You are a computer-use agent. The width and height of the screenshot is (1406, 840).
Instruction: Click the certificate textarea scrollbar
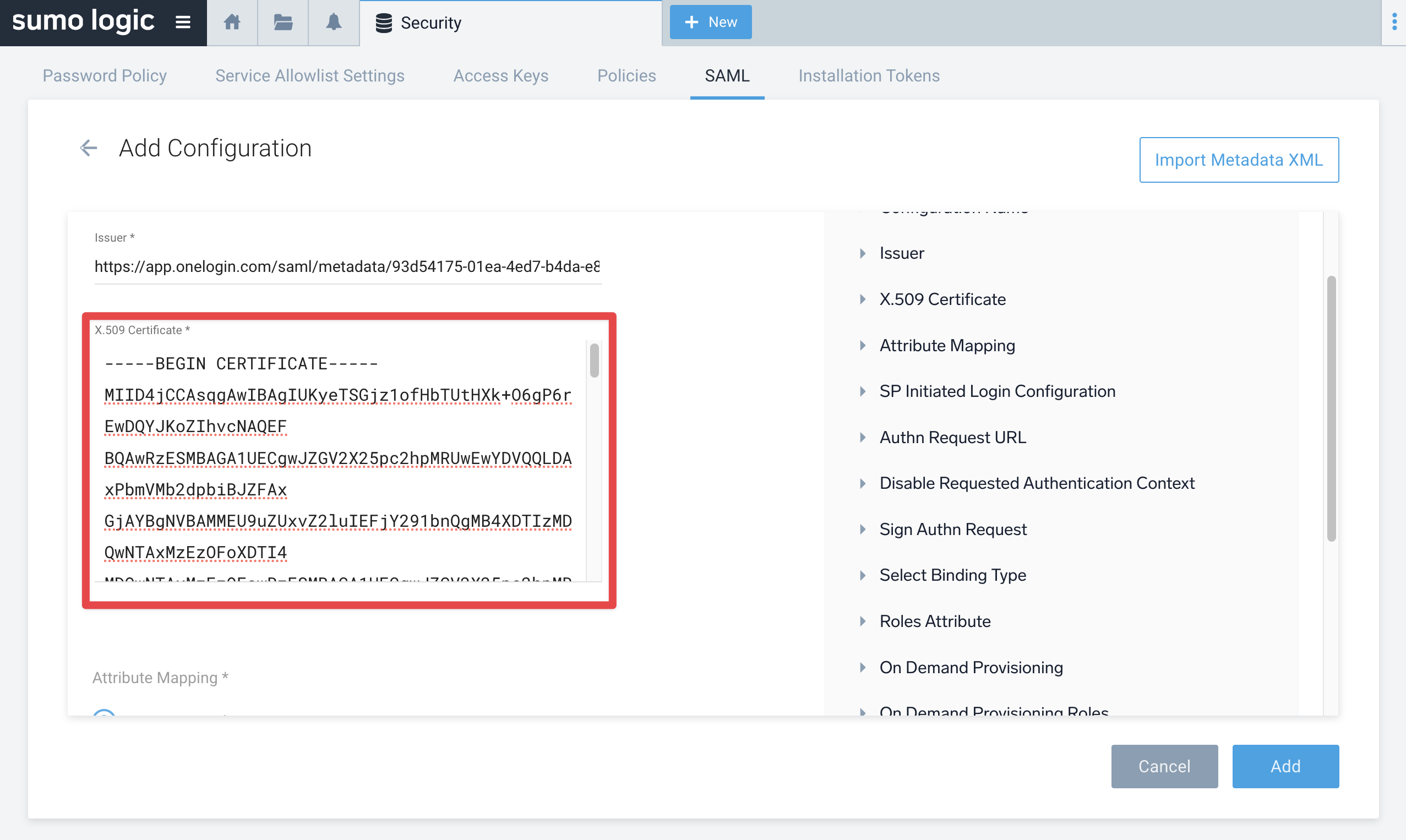(594, 360)
